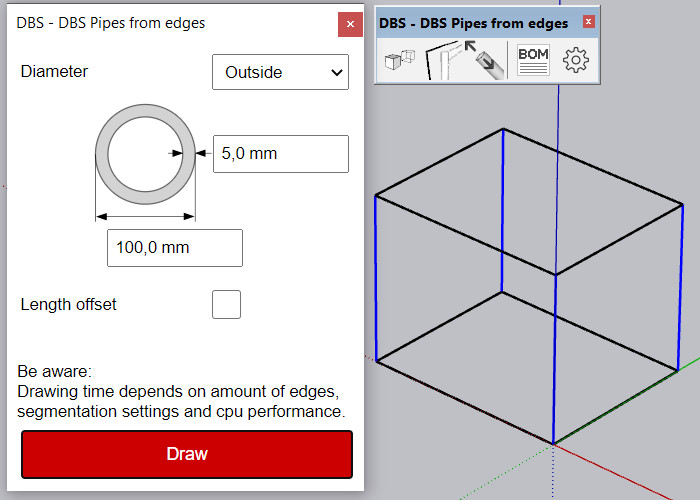Click the dialog title 'DBS - DBS Pipes from edges'
700x500 pixels.
tap(111, 23)
